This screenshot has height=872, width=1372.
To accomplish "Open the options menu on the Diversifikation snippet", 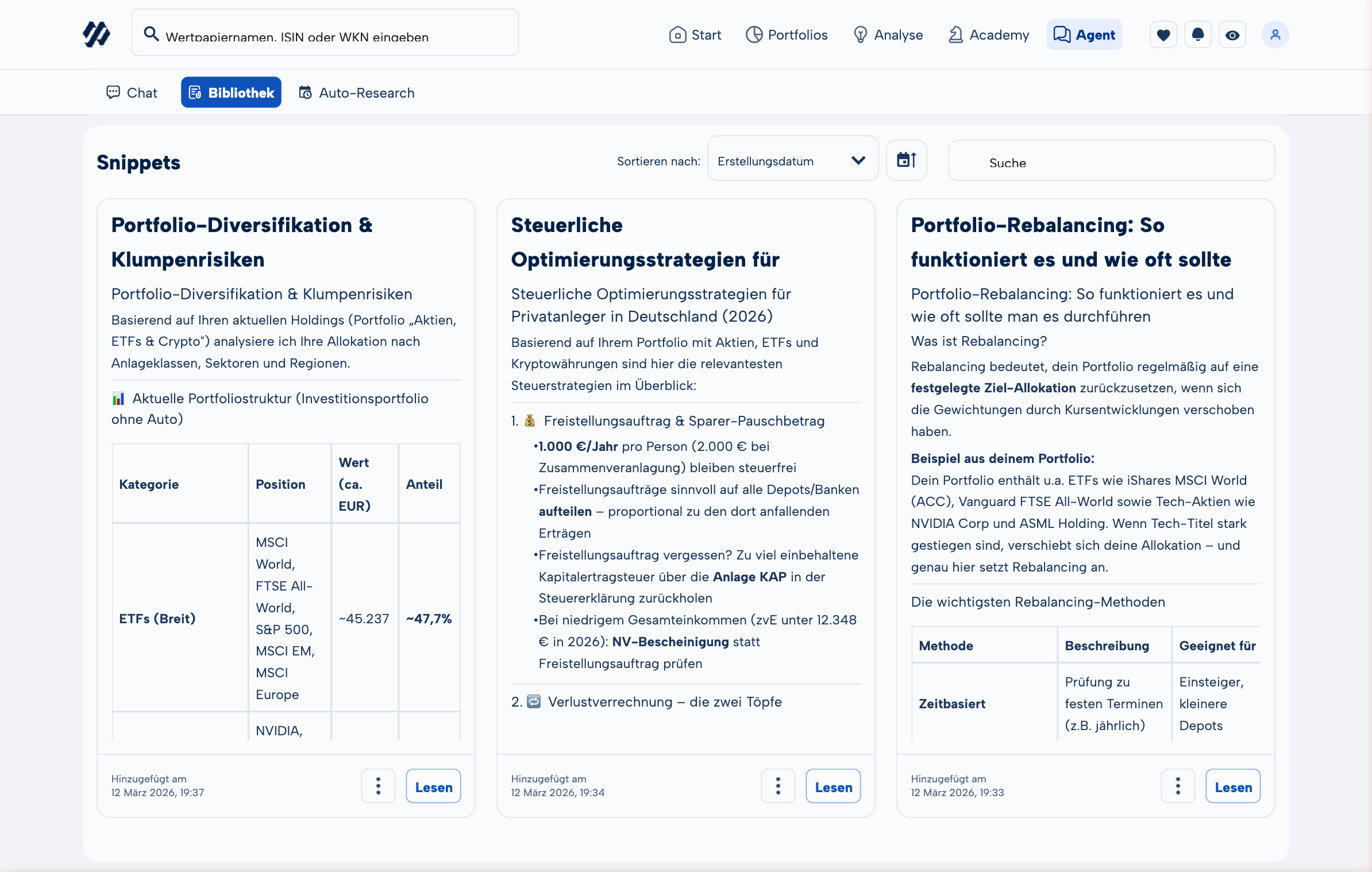I will click(378, 786).
